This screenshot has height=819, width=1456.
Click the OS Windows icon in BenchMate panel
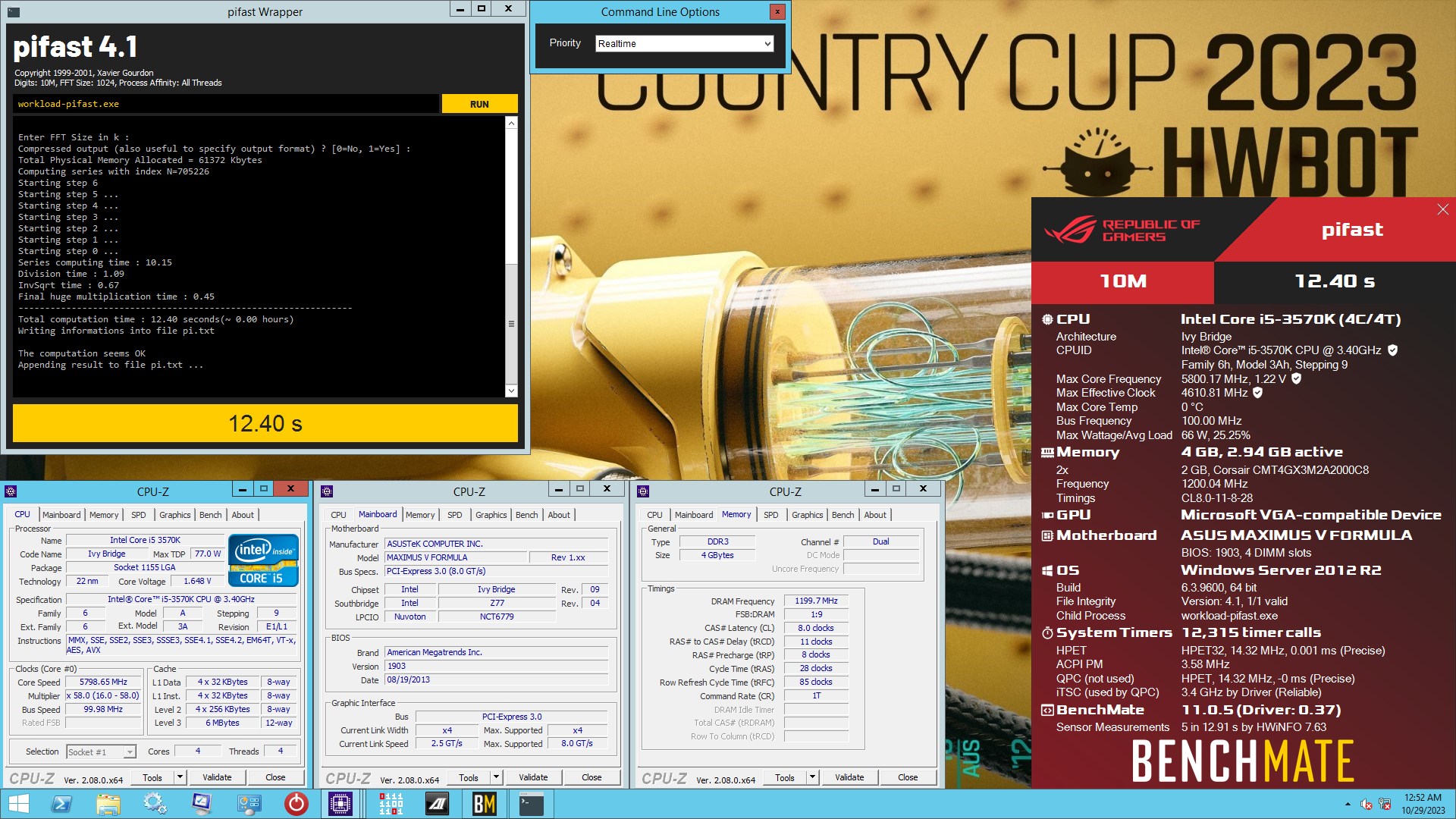(1047, 570)
